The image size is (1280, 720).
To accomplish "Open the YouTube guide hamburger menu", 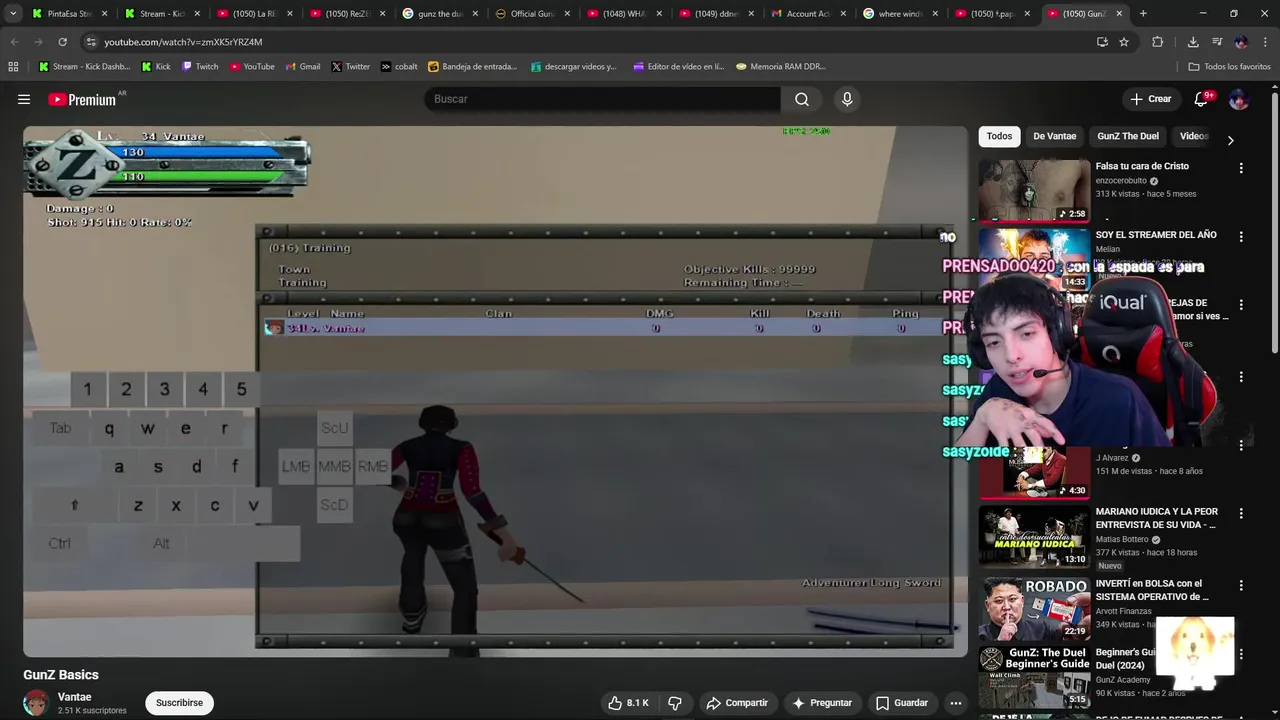I will coord(24,99).
